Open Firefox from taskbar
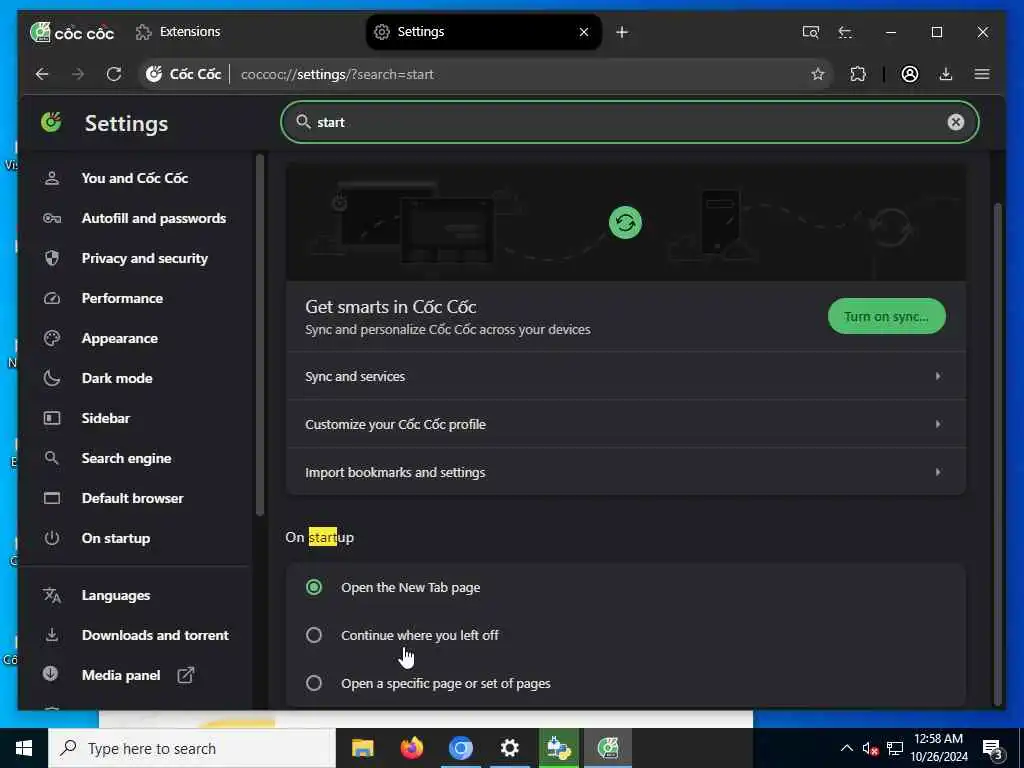Image resolution: width=1024 pixels, height=768 pixels. [x=411, y=748]
